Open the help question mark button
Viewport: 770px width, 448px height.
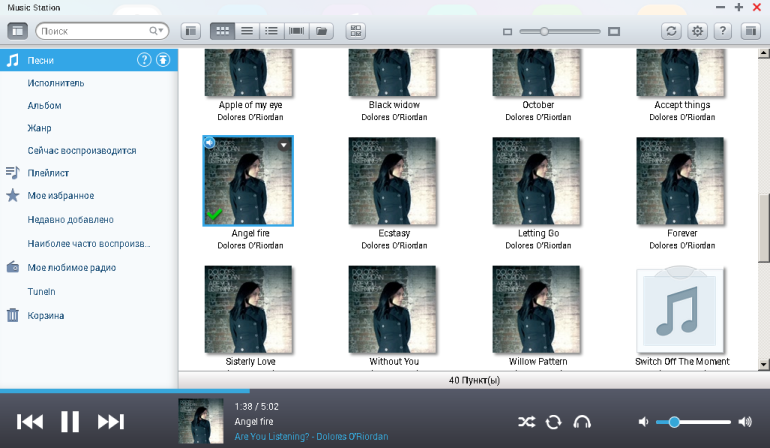click(722, 31)
